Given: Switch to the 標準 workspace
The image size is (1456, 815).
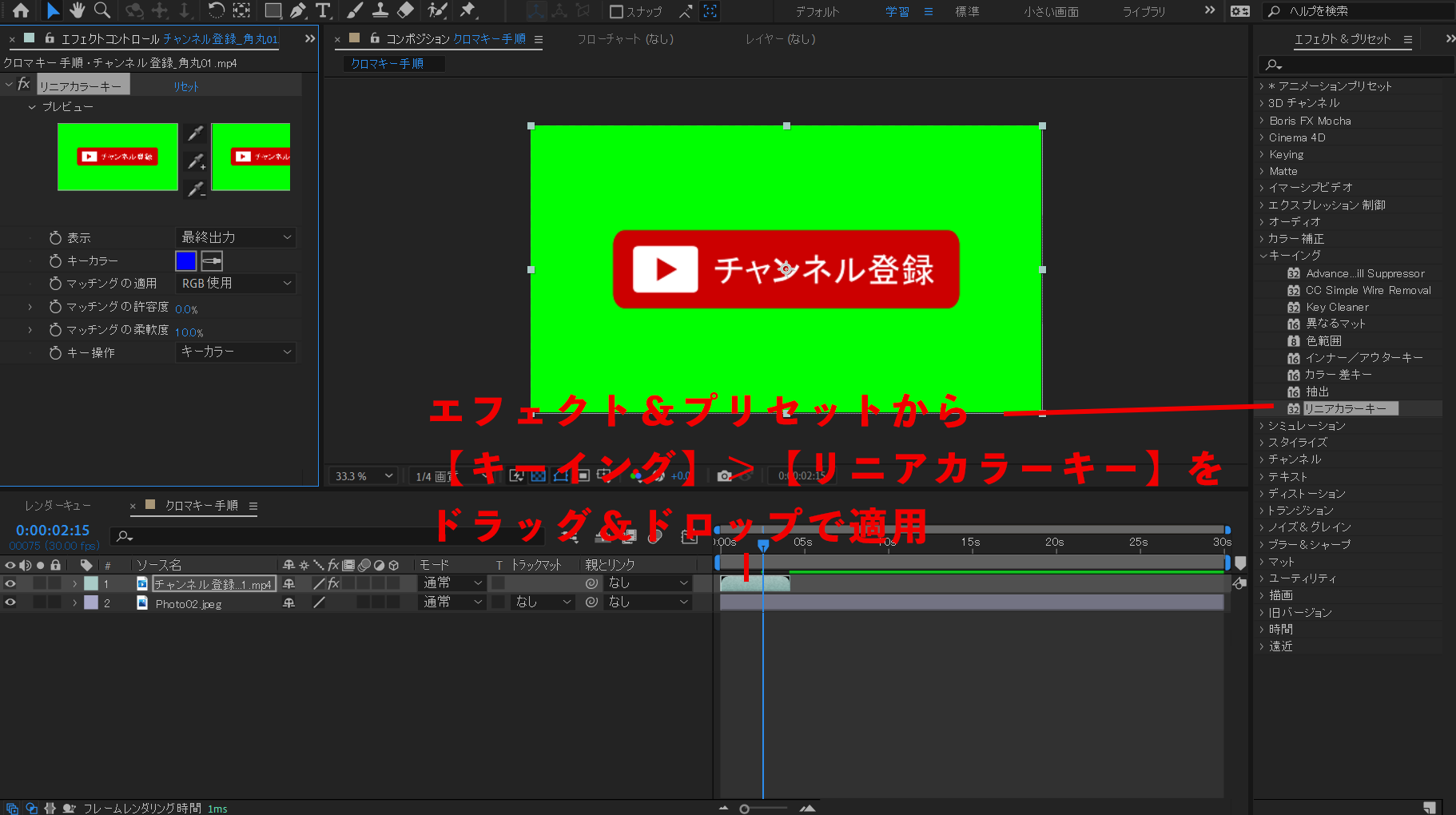Looking at the screenshot, I should [967, 11].
